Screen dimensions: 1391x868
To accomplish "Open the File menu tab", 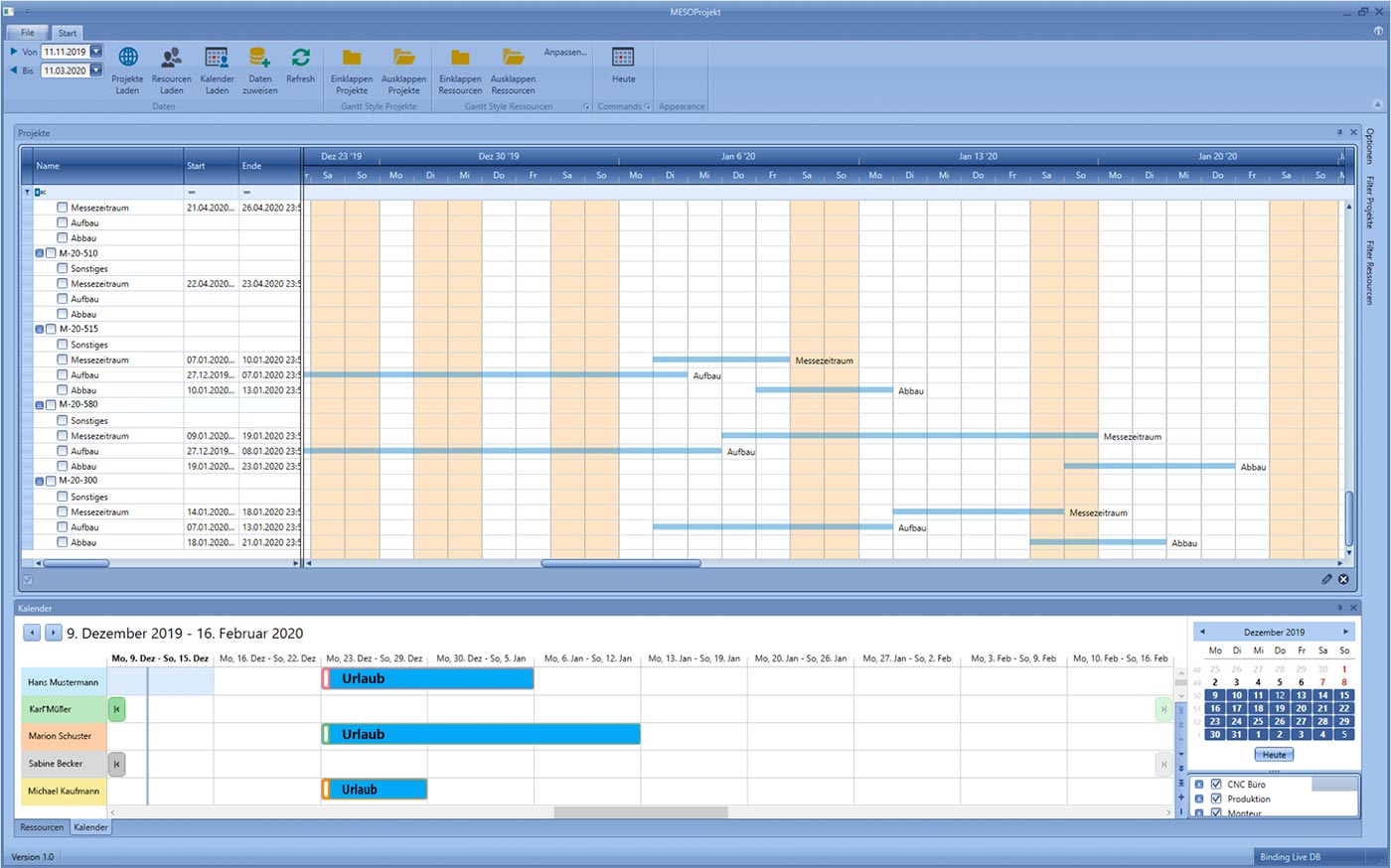I will point(28,33).
